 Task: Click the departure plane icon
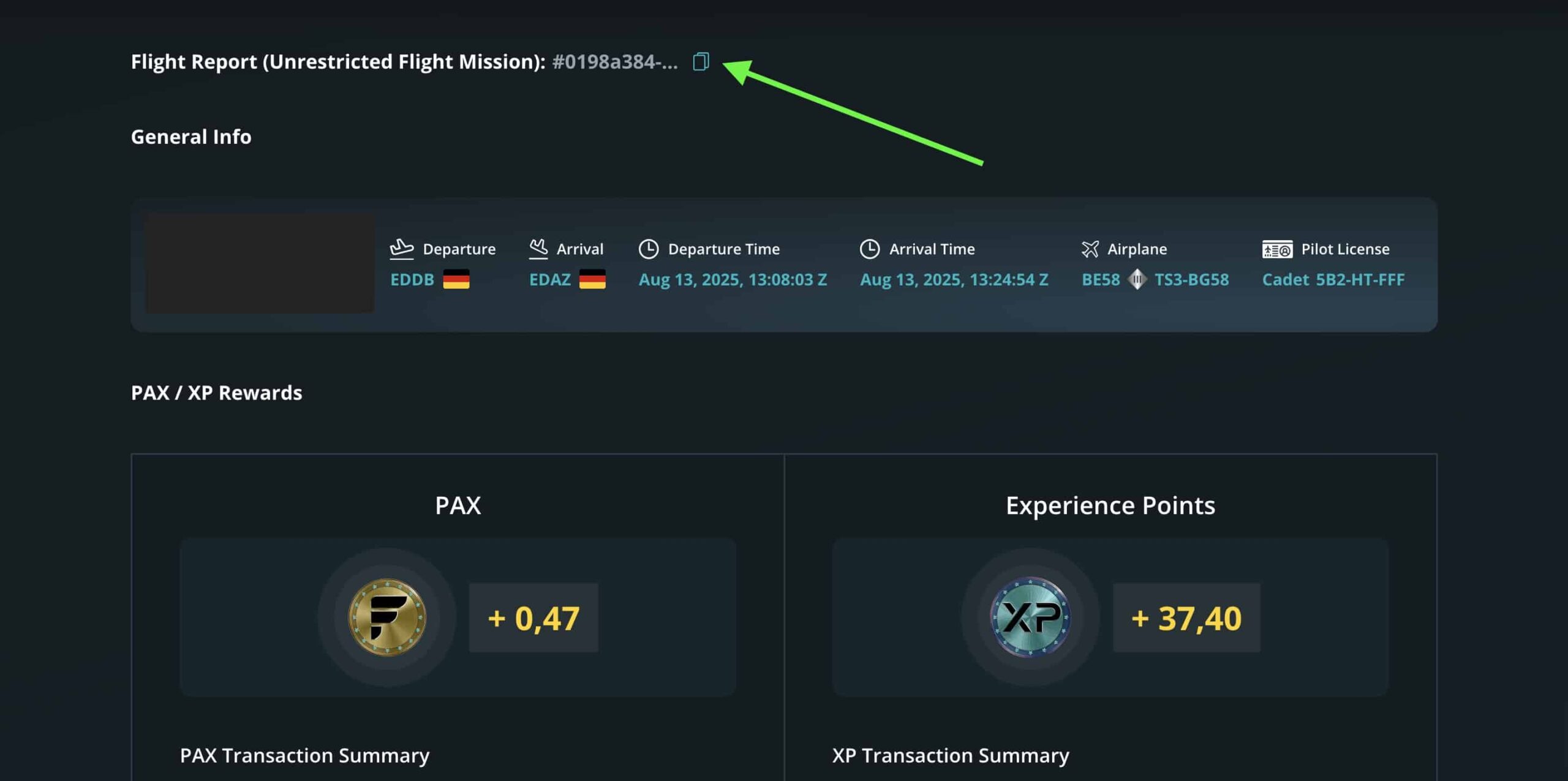click(x=402, y=249)
